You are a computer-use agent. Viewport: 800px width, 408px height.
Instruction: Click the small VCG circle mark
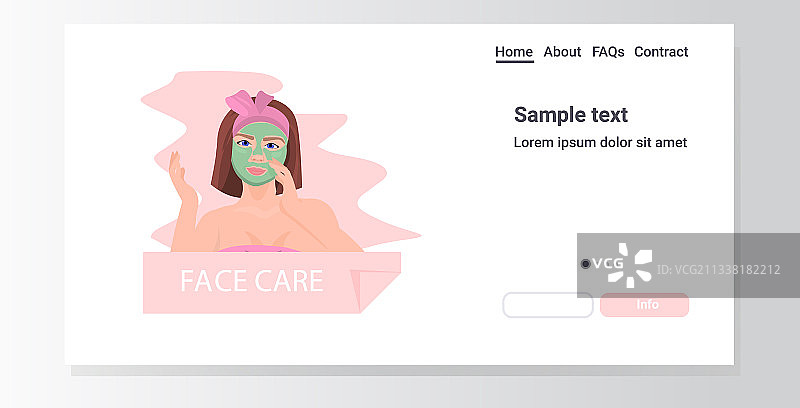pos(586,264)
